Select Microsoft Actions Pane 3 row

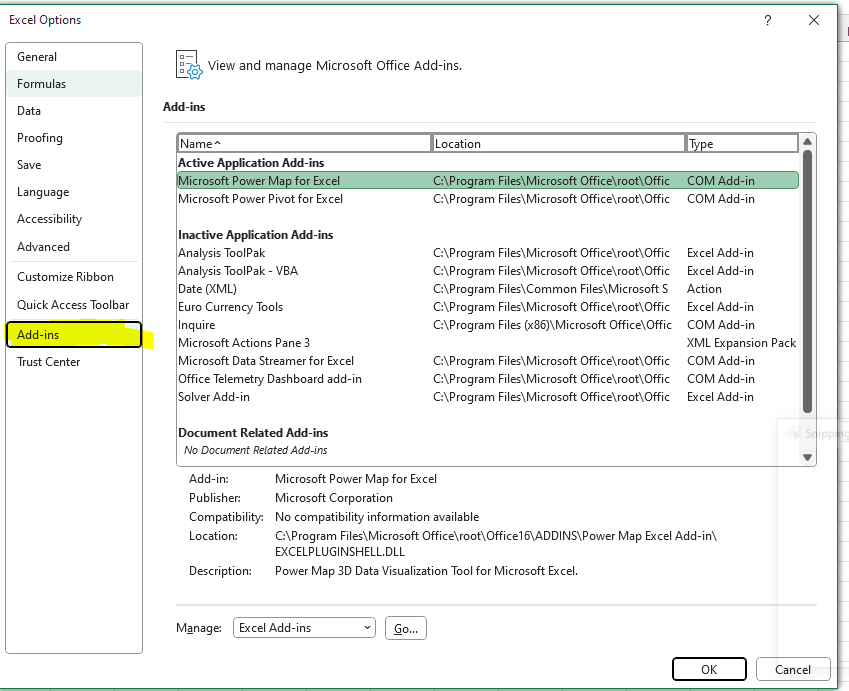(x=488, y=343)
